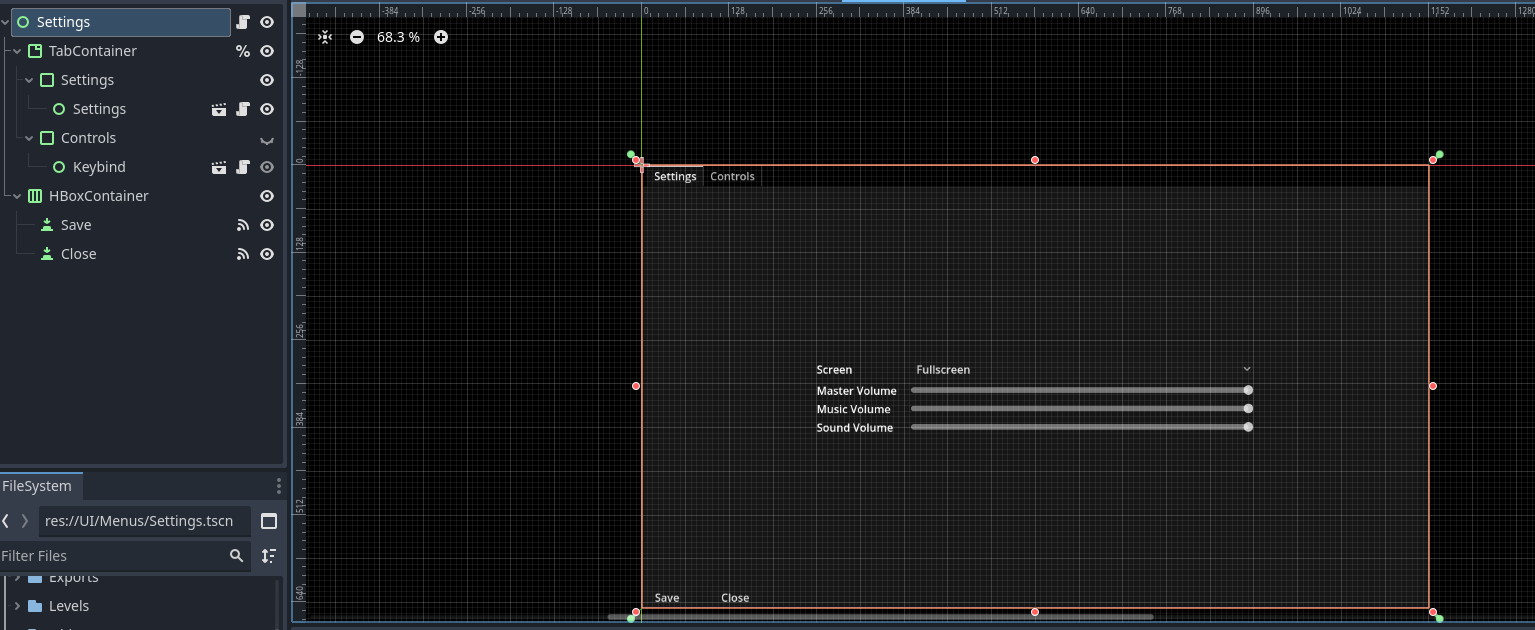Click Close button in viewport preview

(735, 598)
